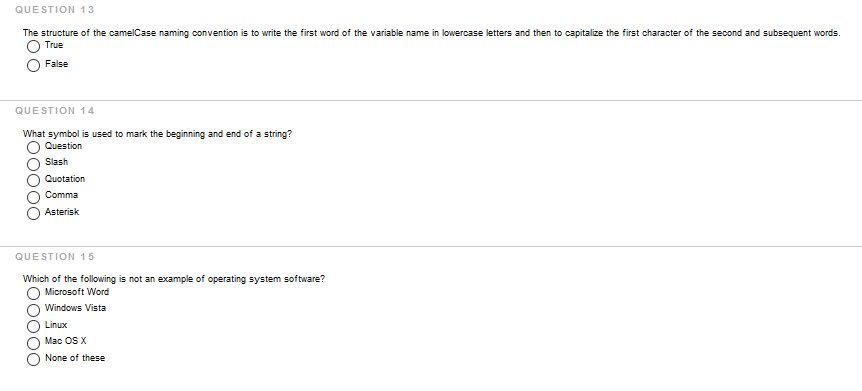The width and height of the screenshot is (862, 391).
Task: Click the Question 15 heading
Action: 55,257
